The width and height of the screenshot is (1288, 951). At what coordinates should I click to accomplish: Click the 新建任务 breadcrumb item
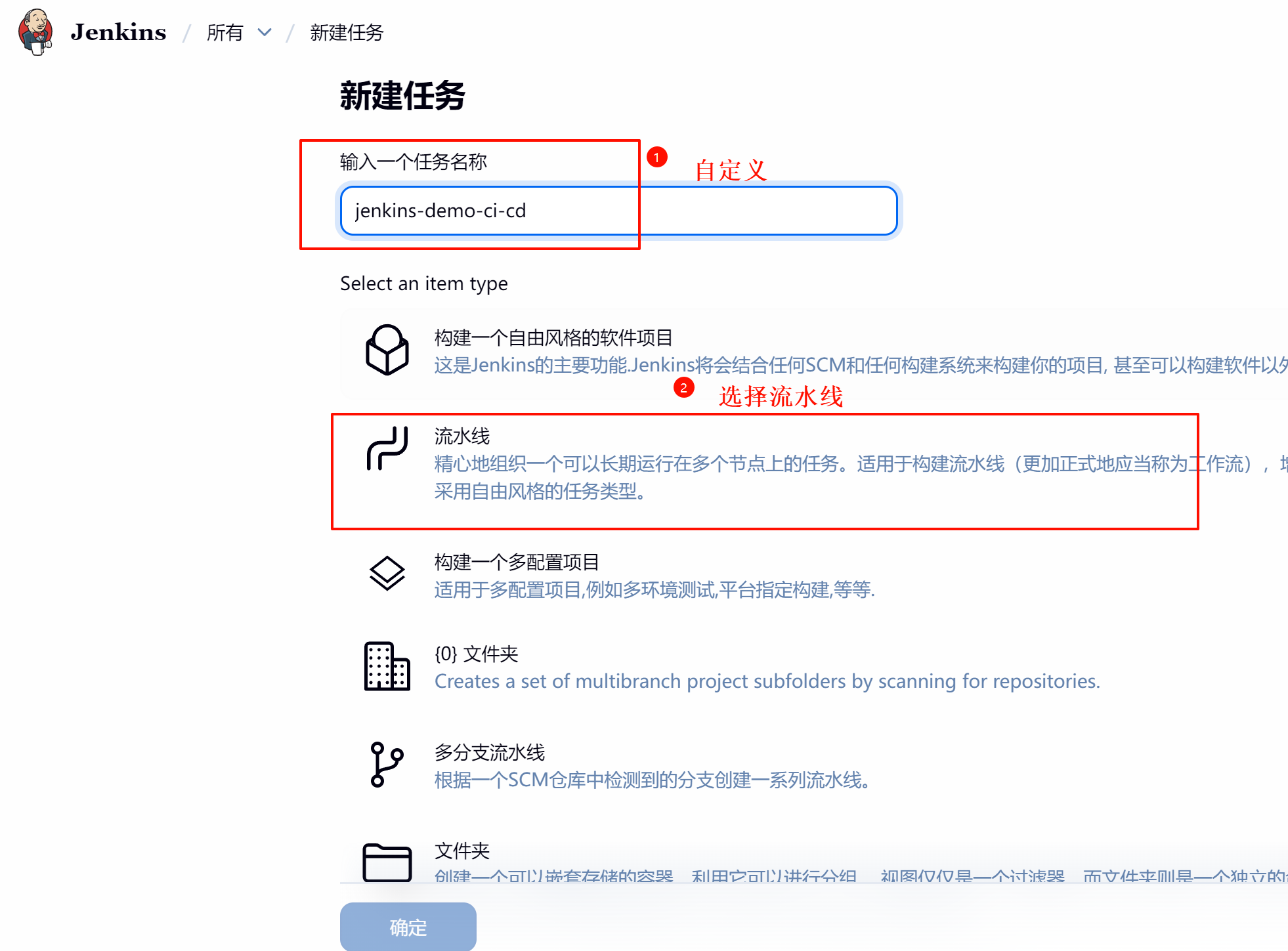(x=346, y=32)
